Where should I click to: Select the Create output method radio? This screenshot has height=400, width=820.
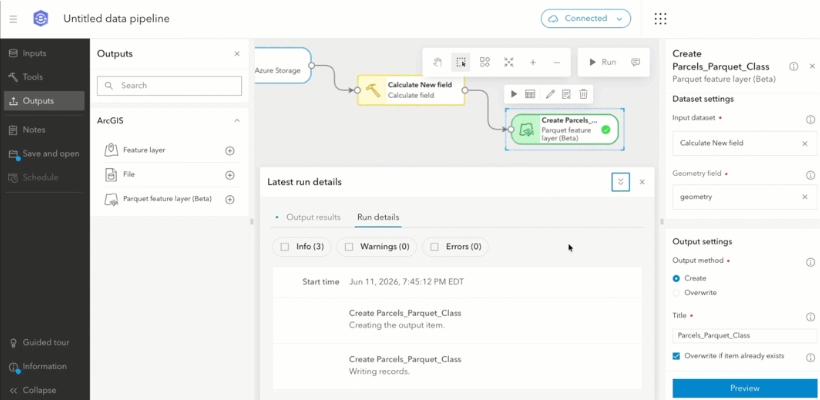coord(676,279)
